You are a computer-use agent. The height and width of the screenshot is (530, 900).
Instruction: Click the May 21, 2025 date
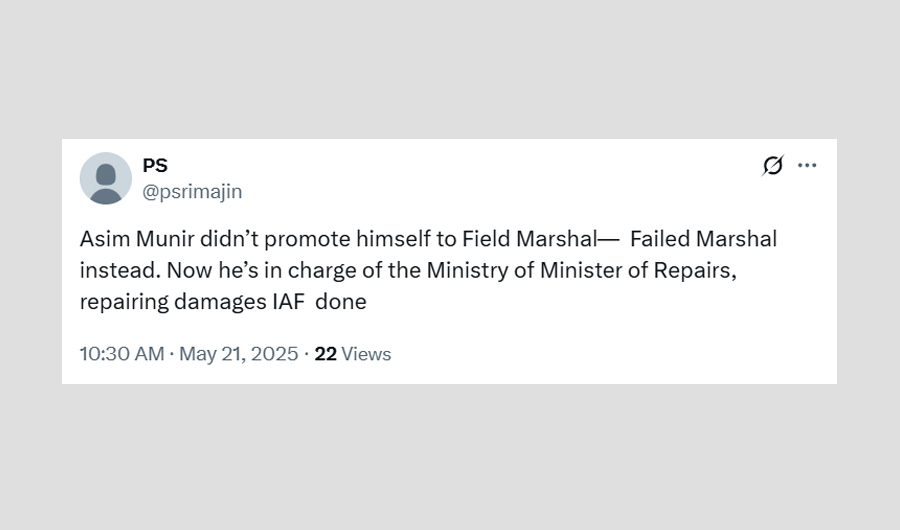pyautogui.click(x=238, y=354)
